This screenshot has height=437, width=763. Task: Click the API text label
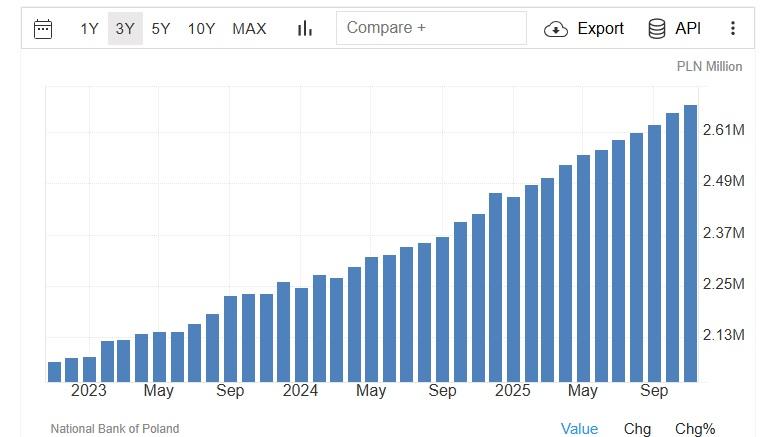click(688, 28)
